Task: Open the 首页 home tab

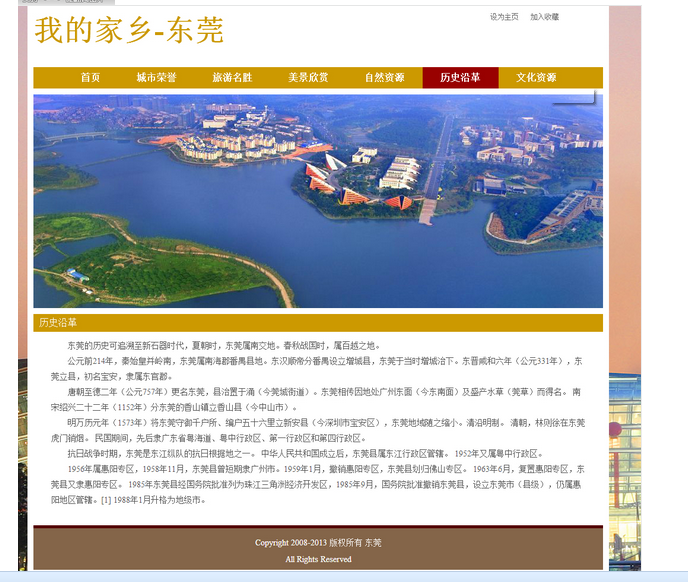Action: [90, 78]
